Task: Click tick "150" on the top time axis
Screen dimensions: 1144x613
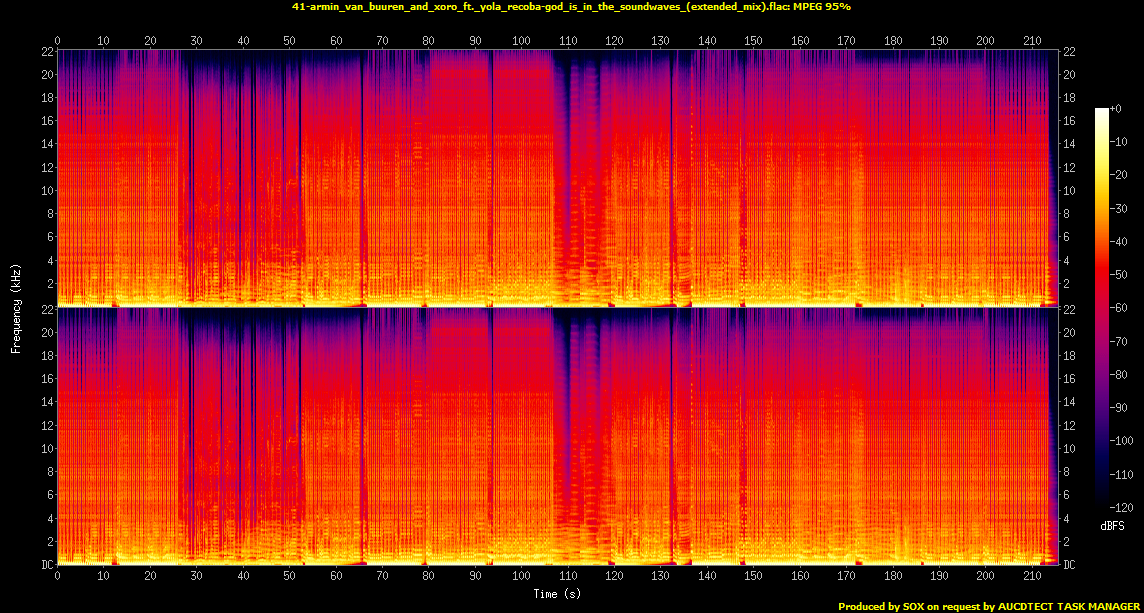Action: 753,41
